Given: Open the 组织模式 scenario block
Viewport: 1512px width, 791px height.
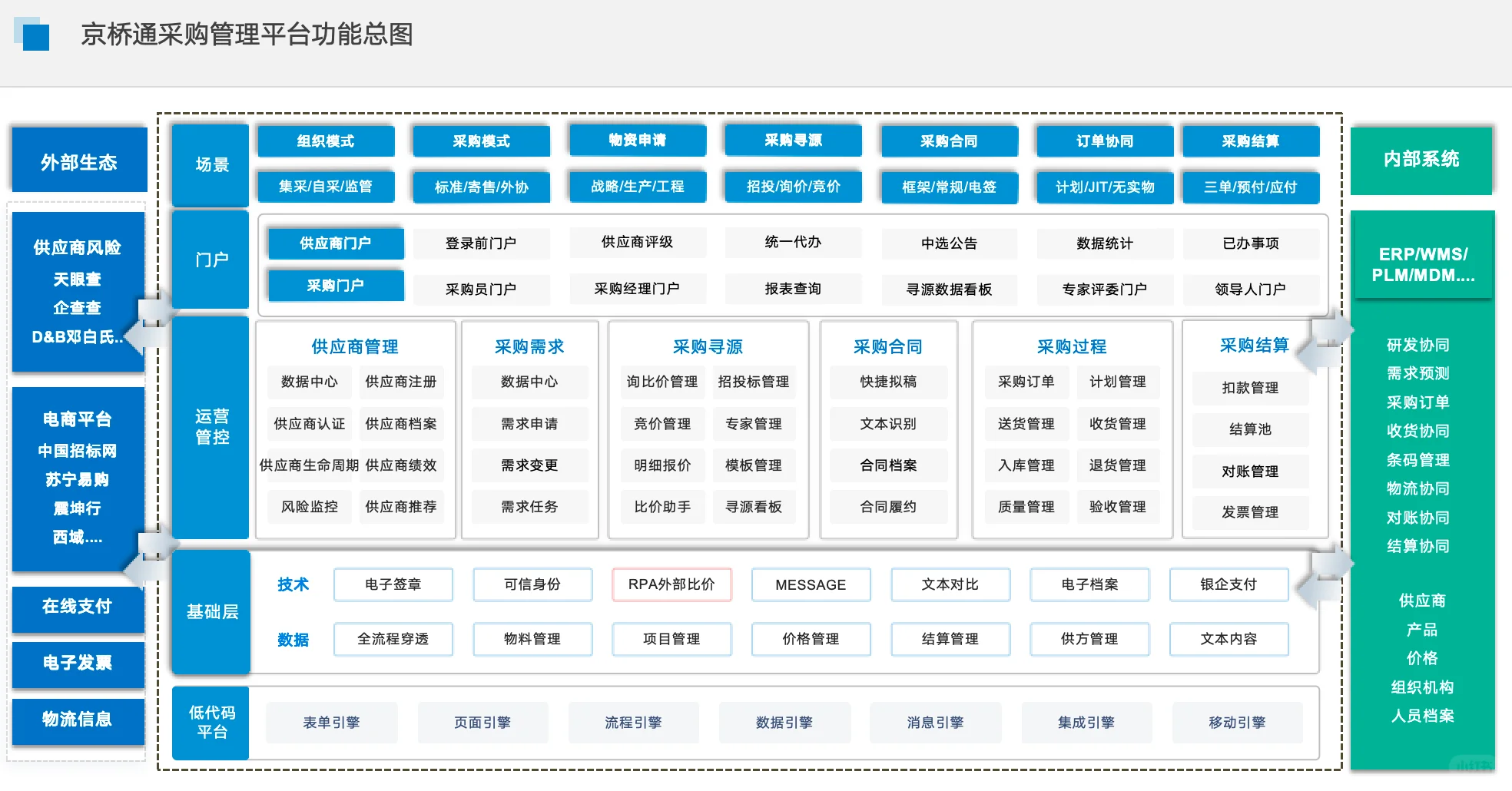Looking at the screenshot, I should [x=325, y=141].
